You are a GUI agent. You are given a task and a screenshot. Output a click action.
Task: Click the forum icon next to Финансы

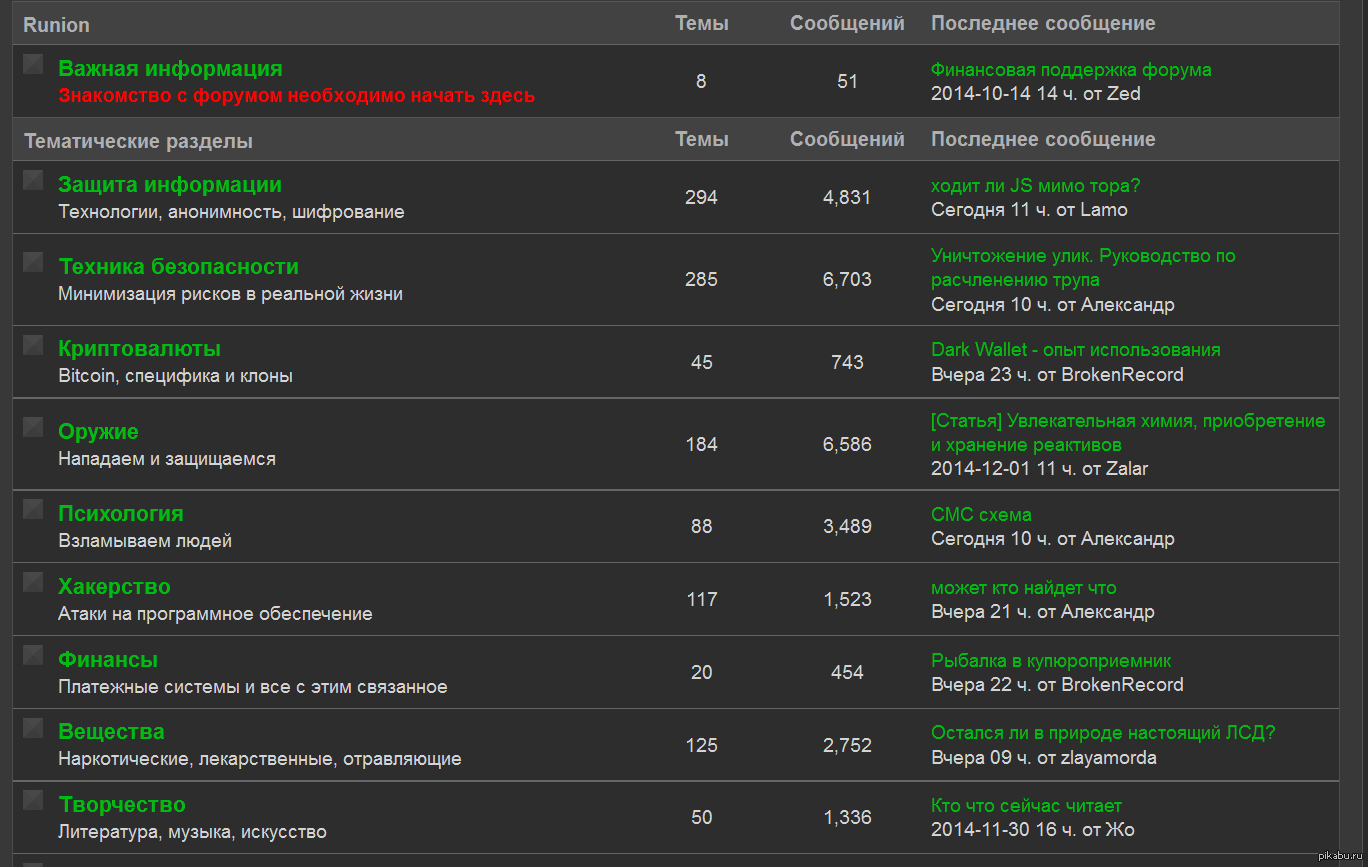point(33,655)
